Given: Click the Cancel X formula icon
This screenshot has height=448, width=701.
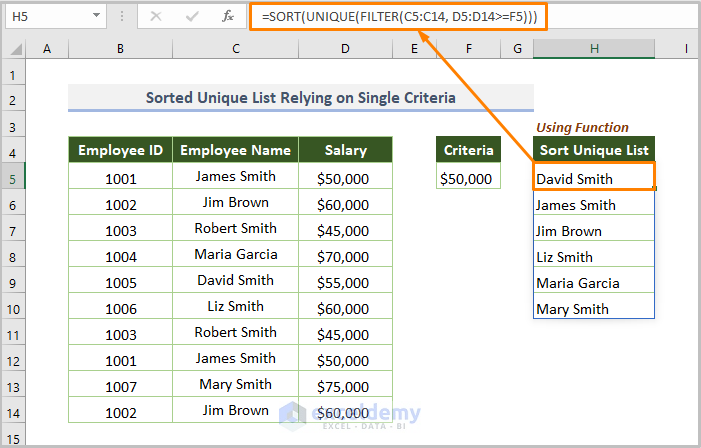Looking at the screenshot, I should click(157, 17).
